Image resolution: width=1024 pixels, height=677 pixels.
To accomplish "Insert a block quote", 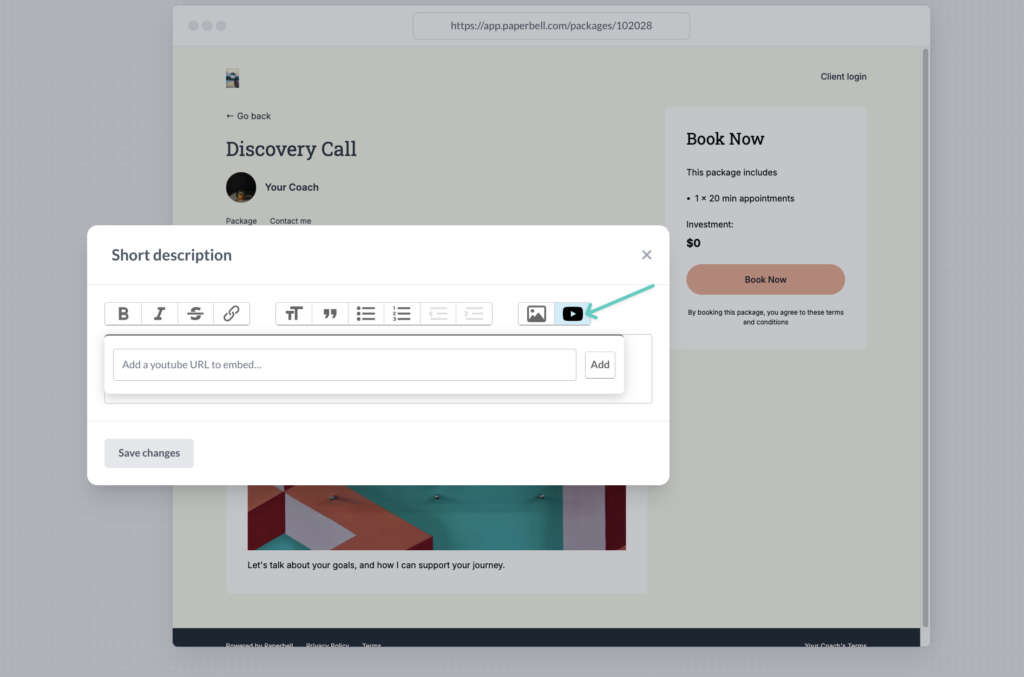I will pos(330,314).
